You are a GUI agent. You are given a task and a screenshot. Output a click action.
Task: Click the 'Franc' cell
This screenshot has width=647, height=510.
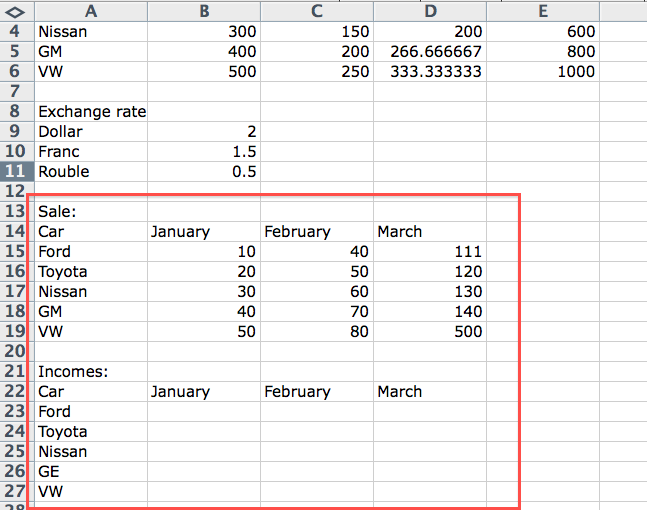click(x=91, y=151)
